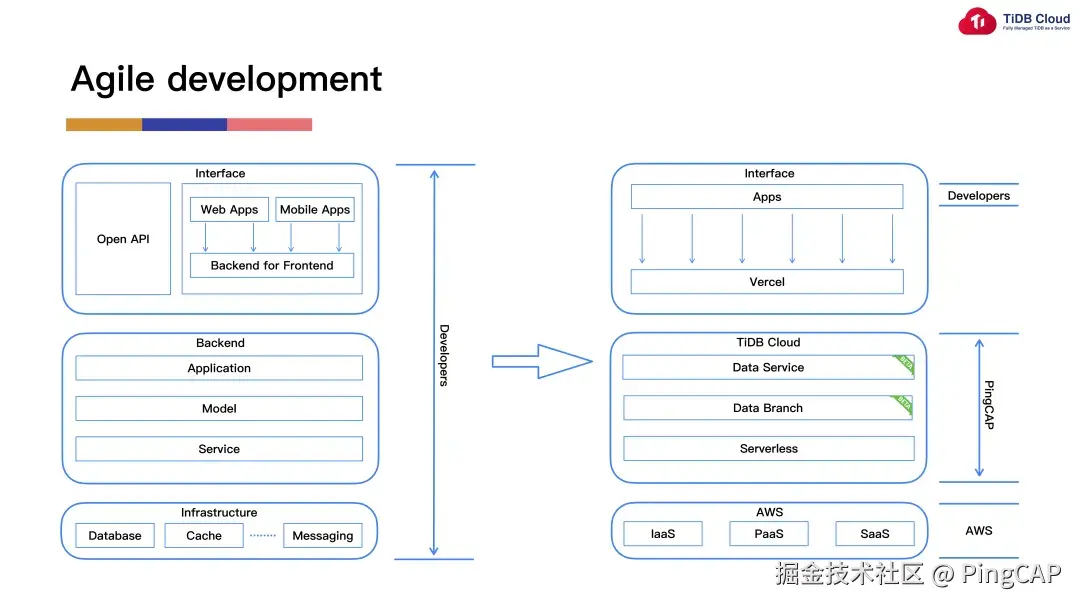Switch to the Mobile Apps item
This screenshot has height=608, width=1080.
click(314, 209)
